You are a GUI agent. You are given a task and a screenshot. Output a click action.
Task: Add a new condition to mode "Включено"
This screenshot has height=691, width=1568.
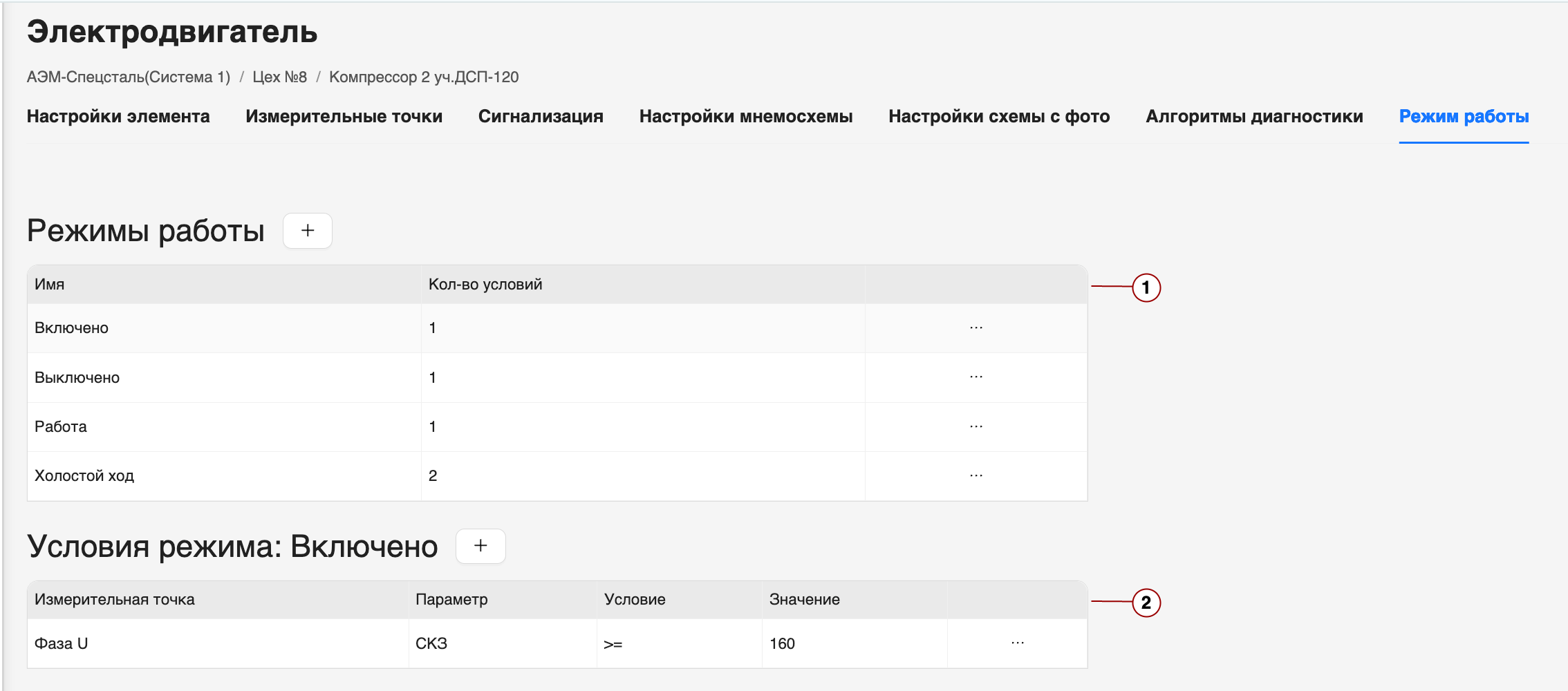click(x=480, y=546)
